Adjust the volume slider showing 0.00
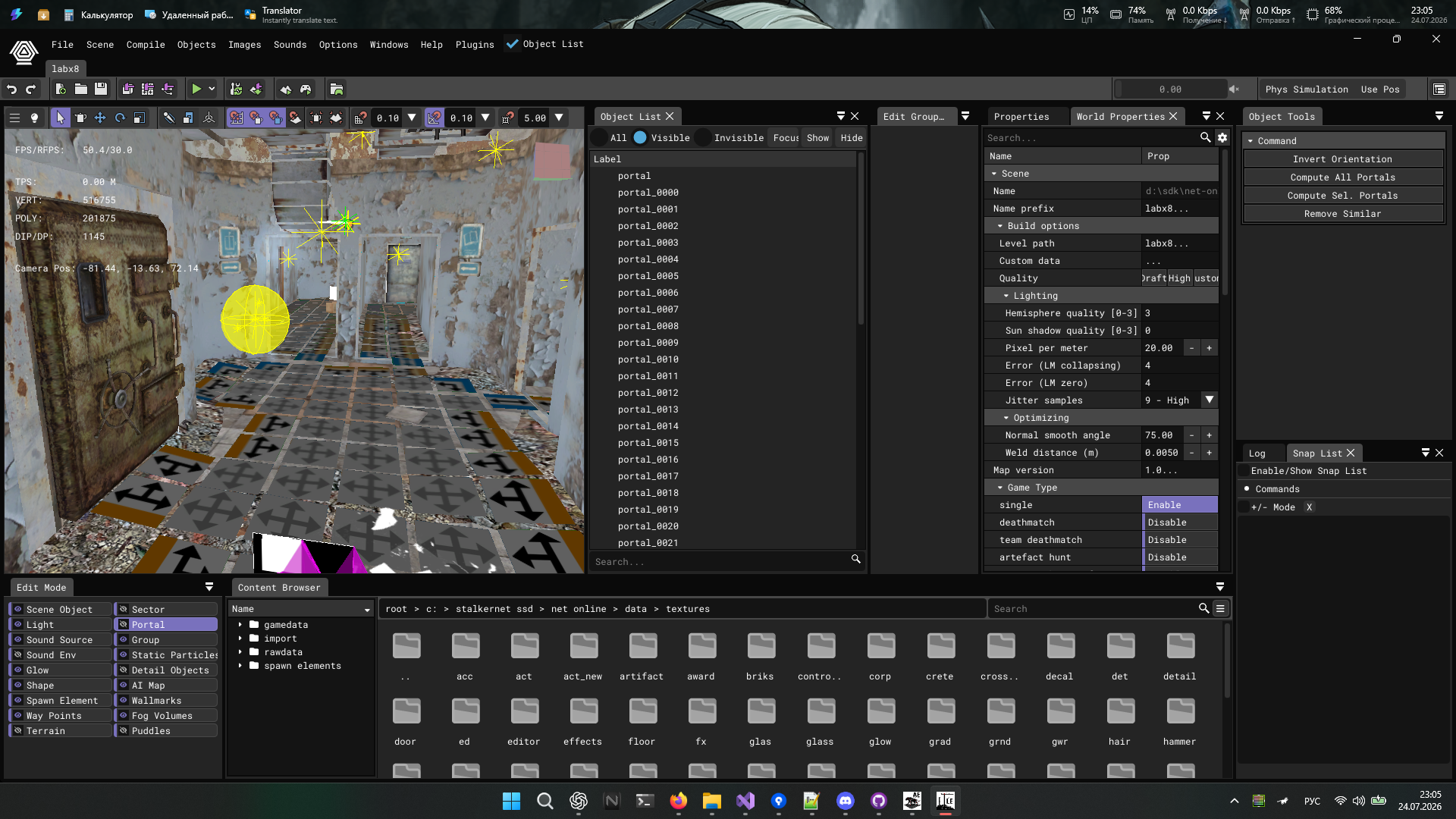Screen dimensions: 1456x819 pos(1170,89)
